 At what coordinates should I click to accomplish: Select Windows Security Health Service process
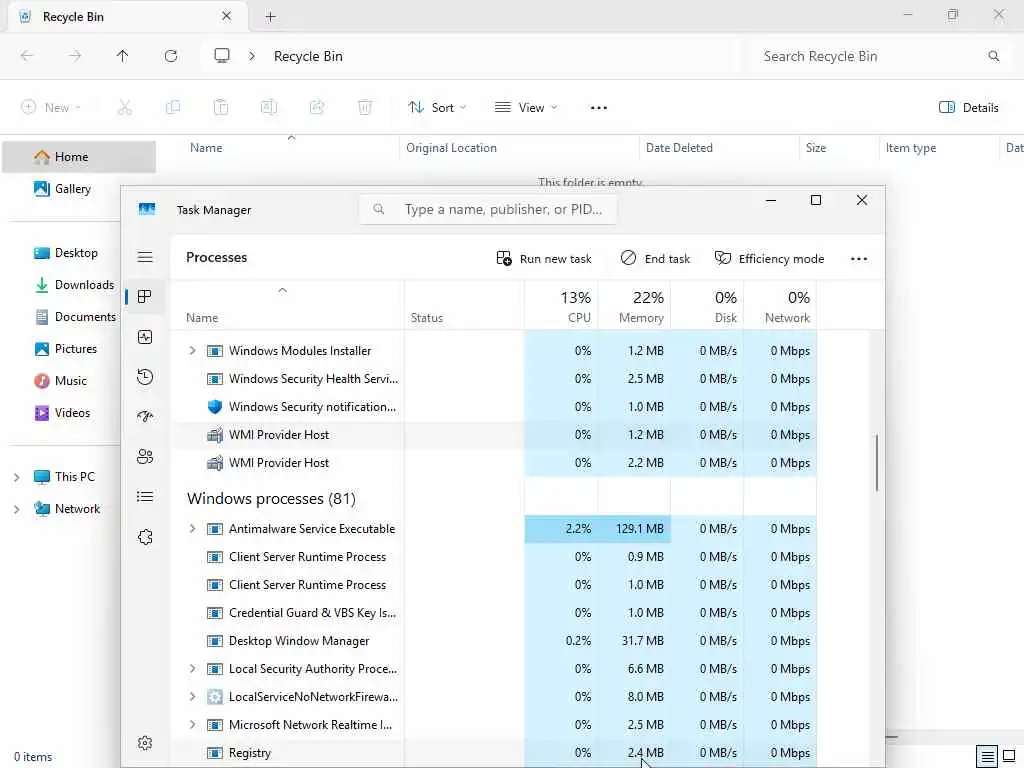494,379
